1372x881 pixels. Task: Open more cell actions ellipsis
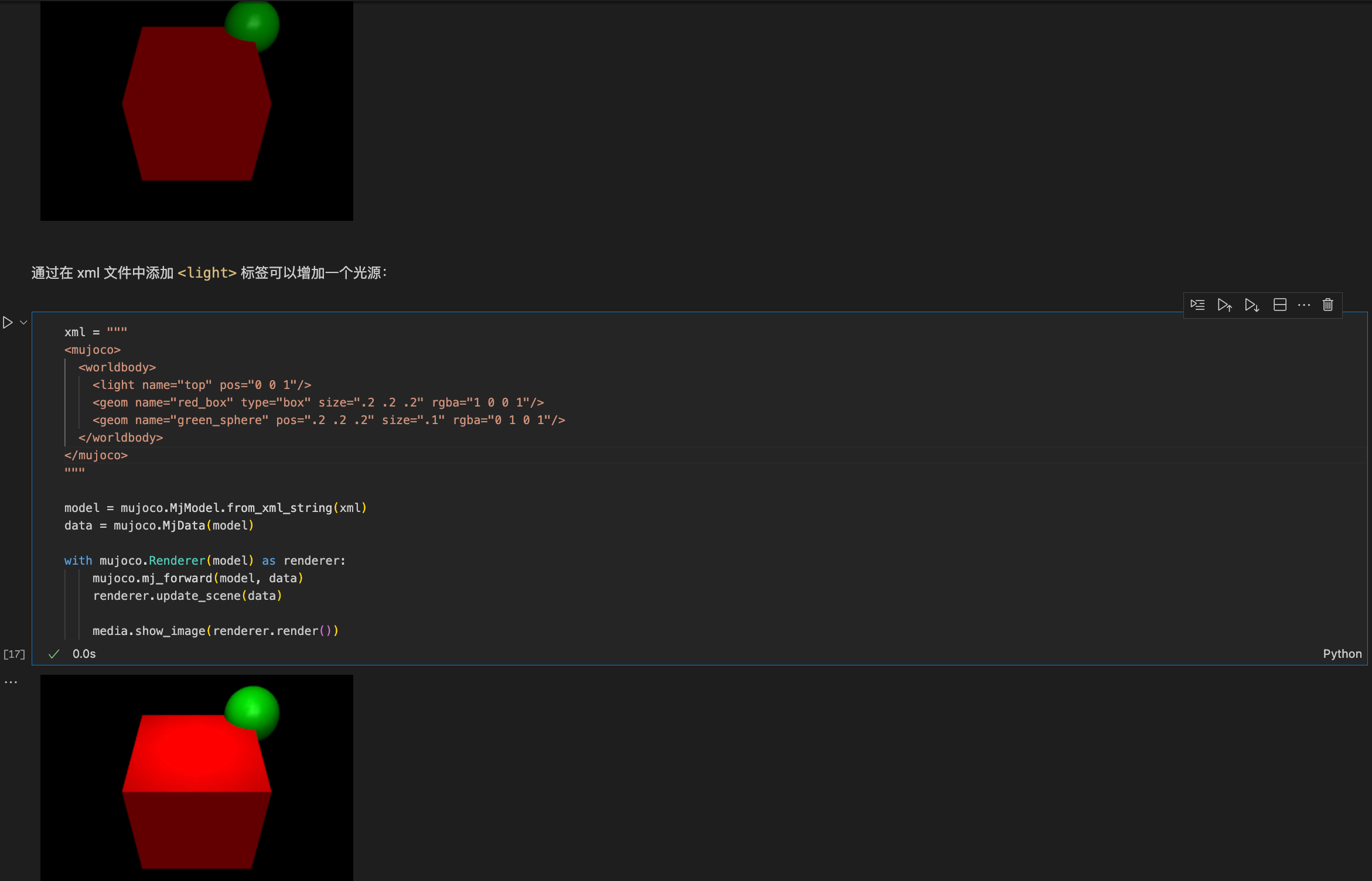1304,305
